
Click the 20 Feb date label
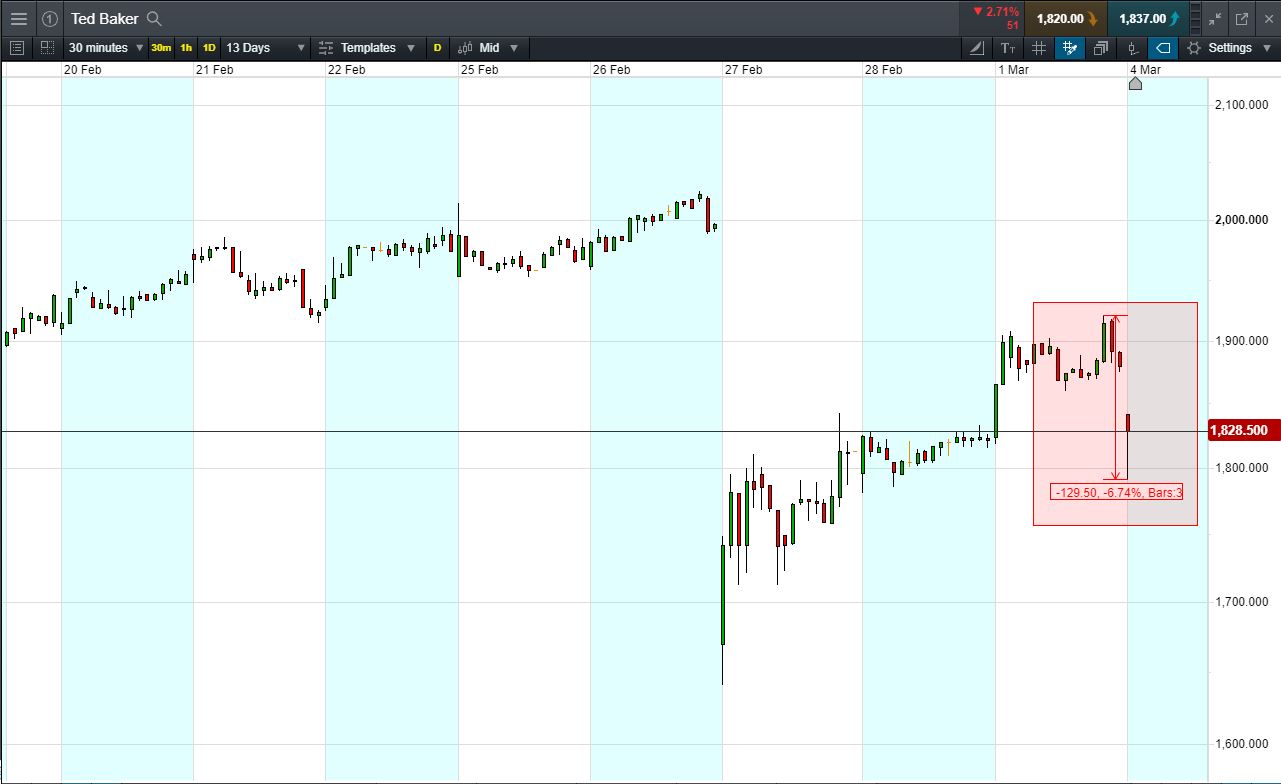pyautogui.click(x=82, y=69)
